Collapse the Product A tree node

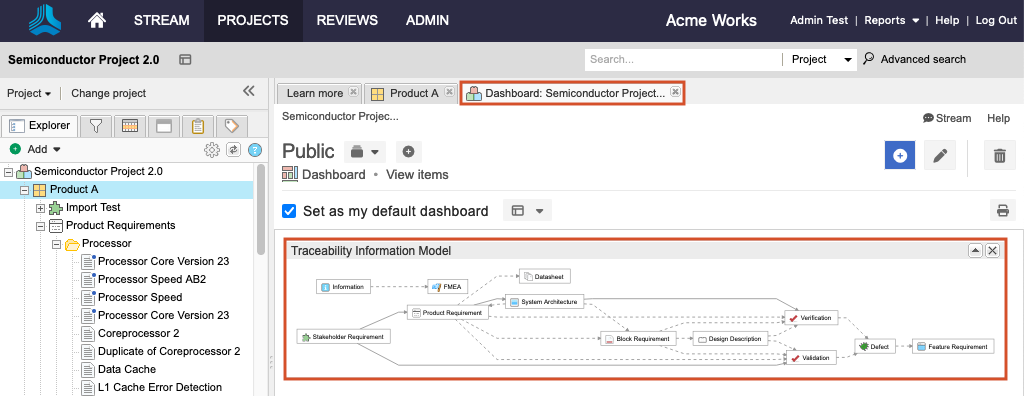(25, 190)
